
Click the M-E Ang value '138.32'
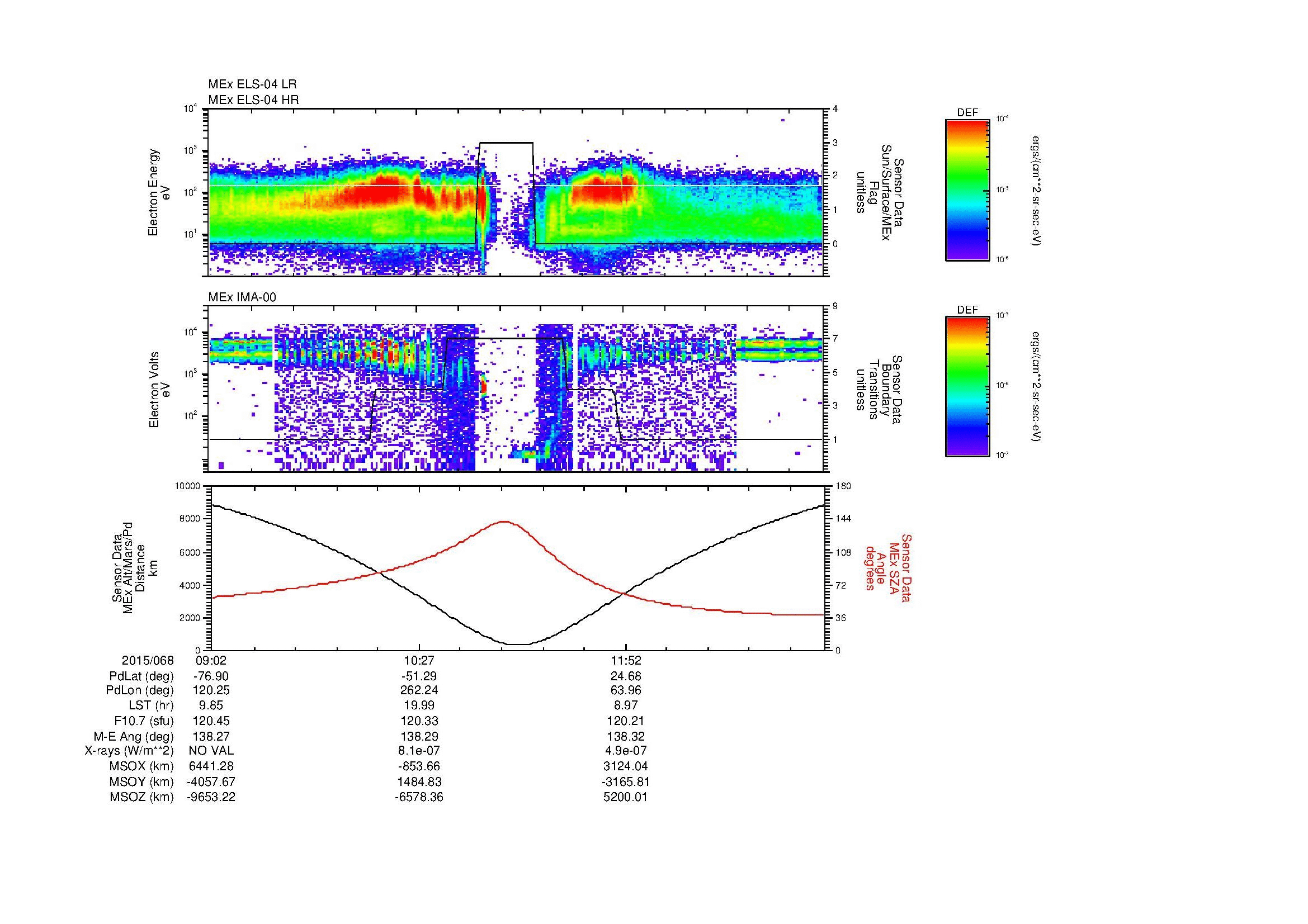(x=626, y=737)
